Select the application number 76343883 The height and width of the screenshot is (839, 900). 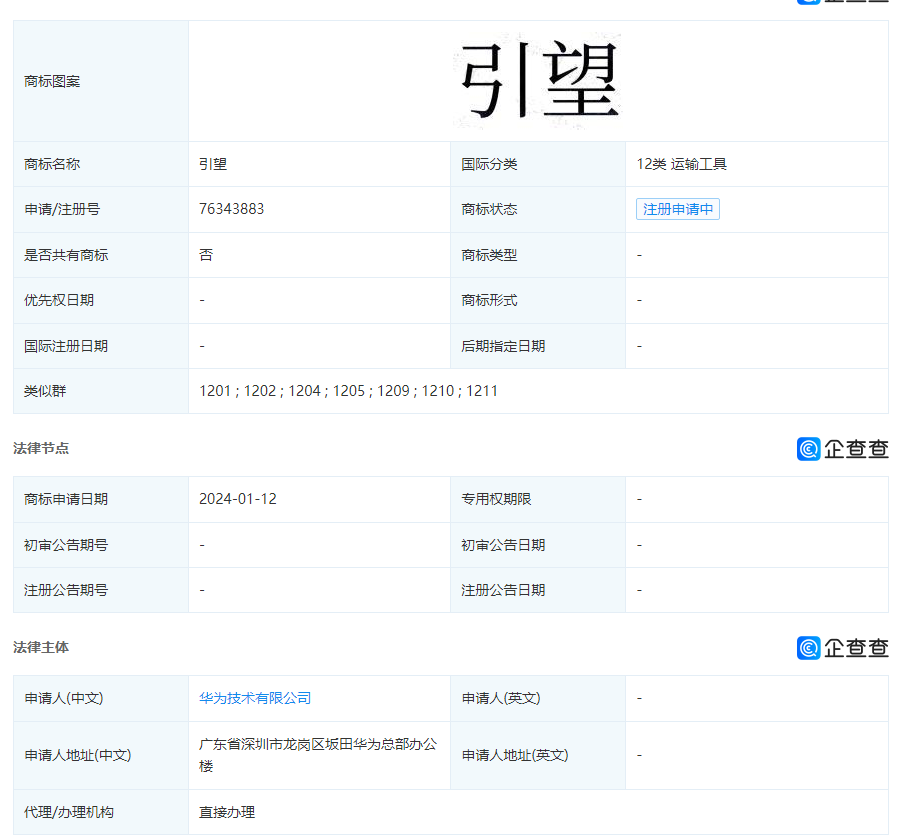point(231,209)
